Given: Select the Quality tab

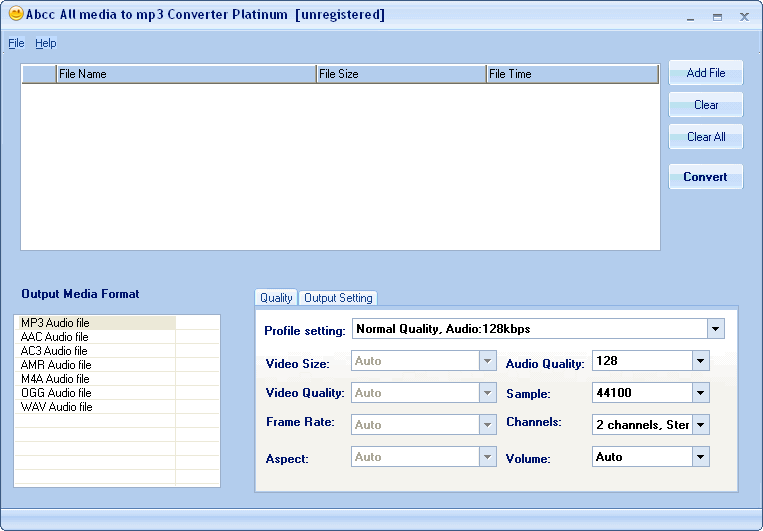Looking at the screenshot, I should (x=276, y=298).
